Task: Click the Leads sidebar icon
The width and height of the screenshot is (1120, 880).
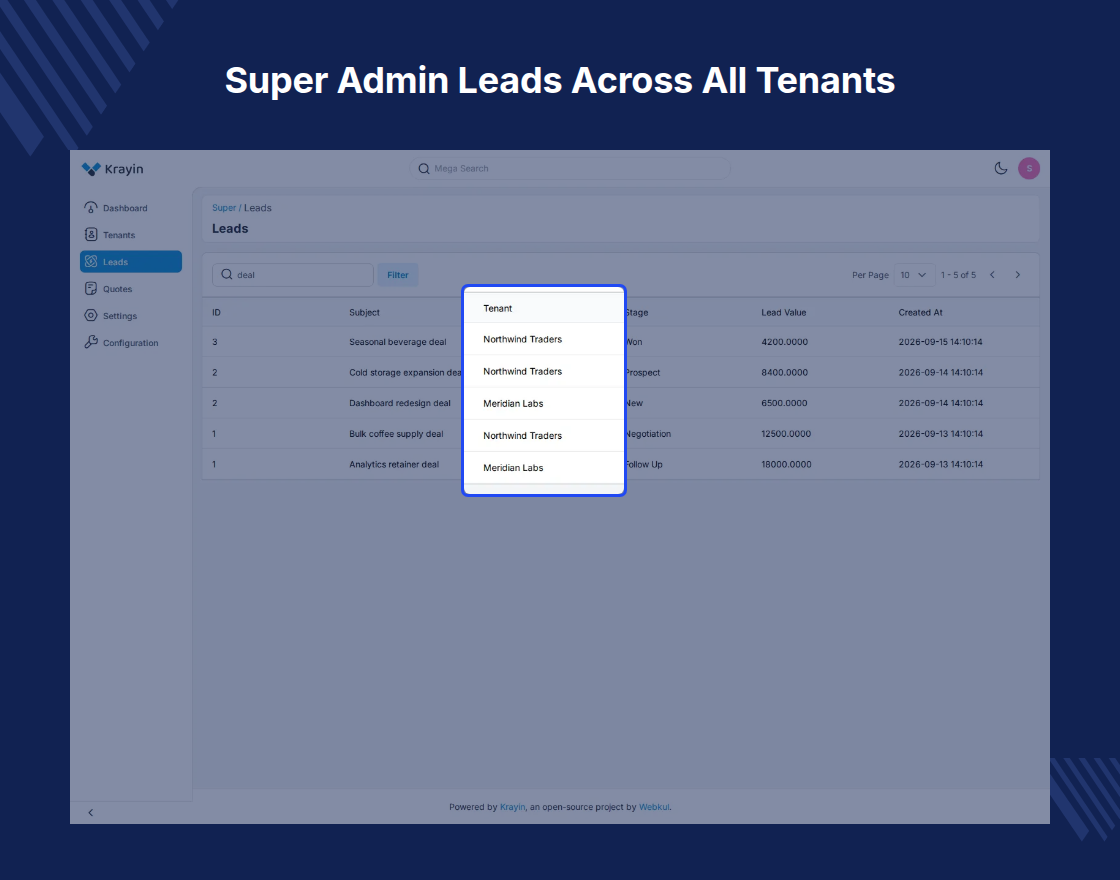Action: [91, 261]
